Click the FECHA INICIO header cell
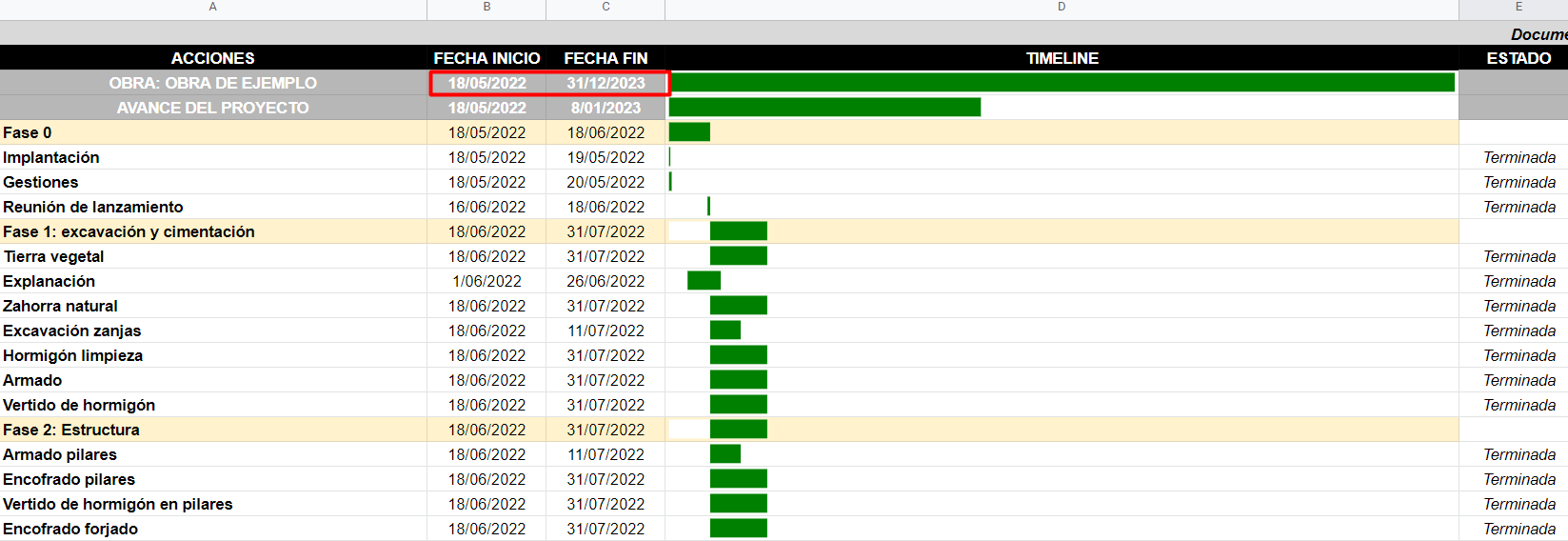1568x541 pixels. (486, 58)
